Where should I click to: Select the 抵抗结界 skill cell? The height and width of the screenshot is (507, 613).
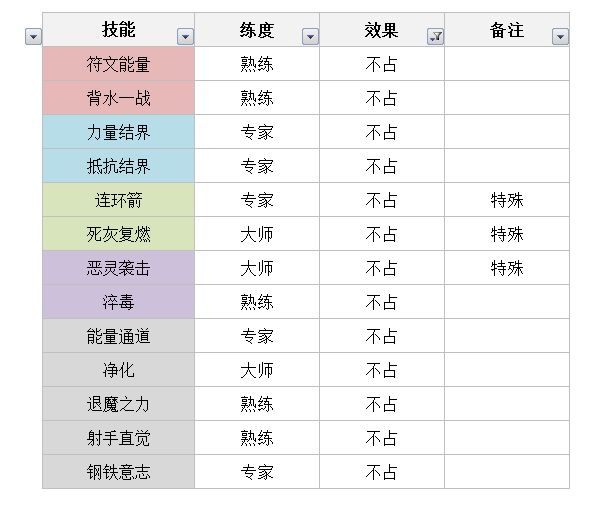click(x=118, y=167)
